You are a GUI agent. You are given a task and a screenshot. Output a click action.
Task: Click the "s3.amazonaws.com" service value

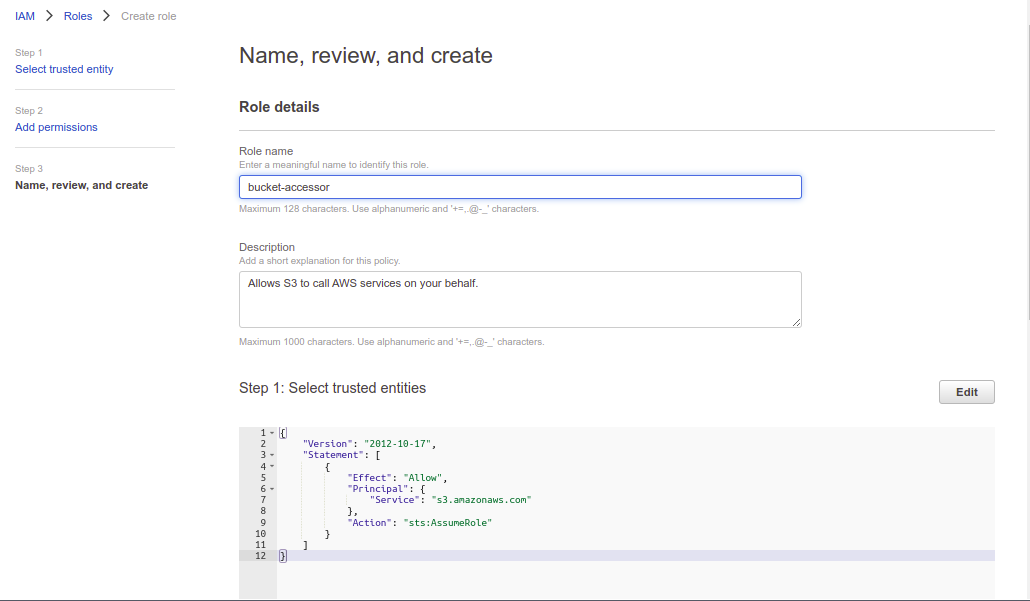coord(481,500)
